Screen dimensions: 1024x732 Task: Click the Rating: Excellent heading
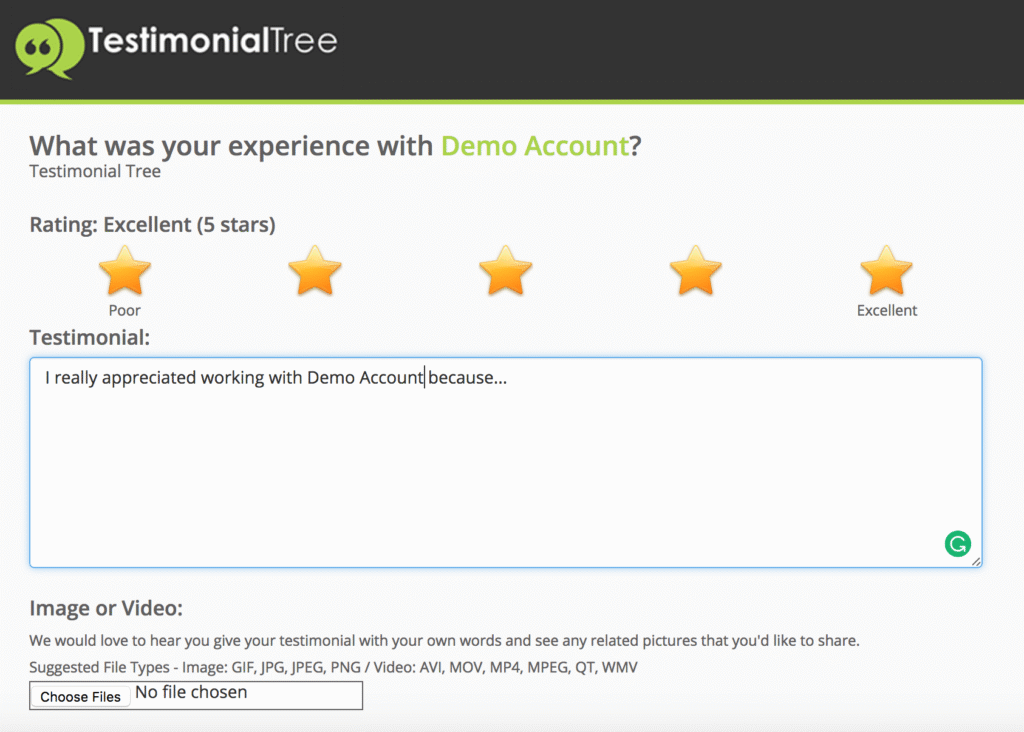point(151,224)
